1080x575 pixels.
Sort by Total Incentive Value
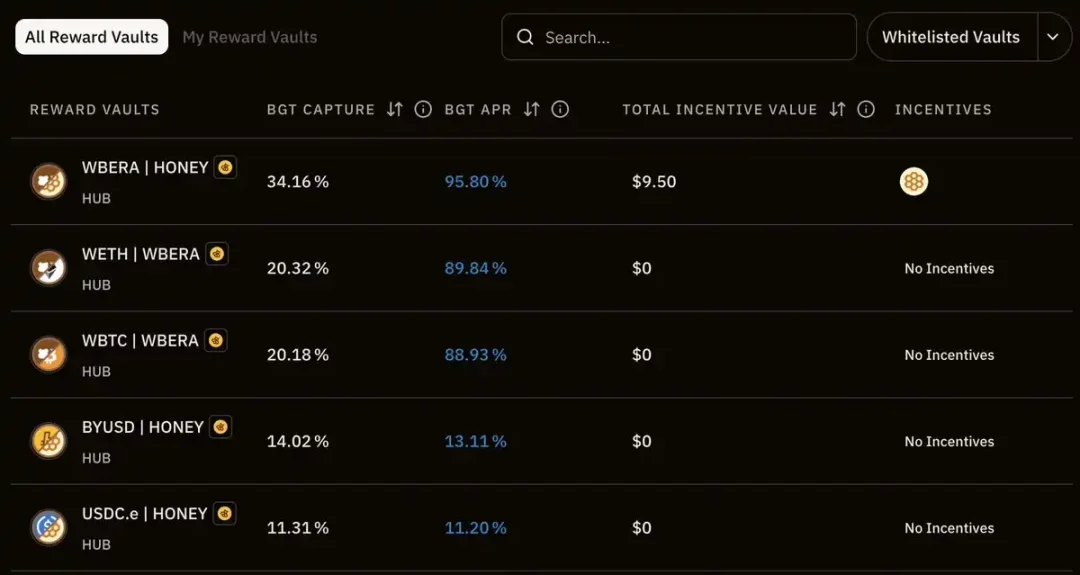[838, 109]
